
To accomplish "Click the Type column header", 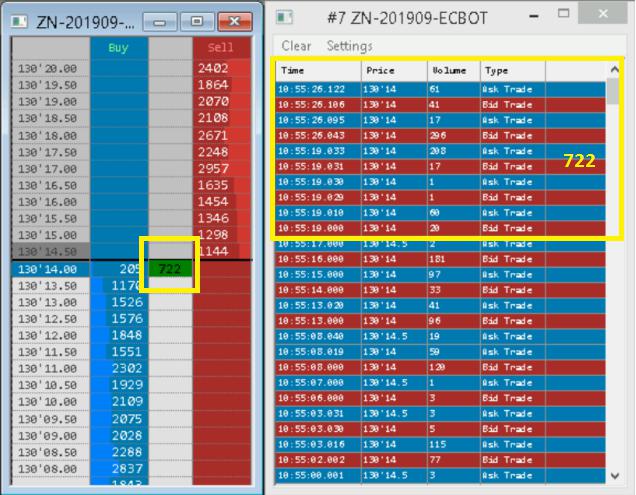I will 513,71.
